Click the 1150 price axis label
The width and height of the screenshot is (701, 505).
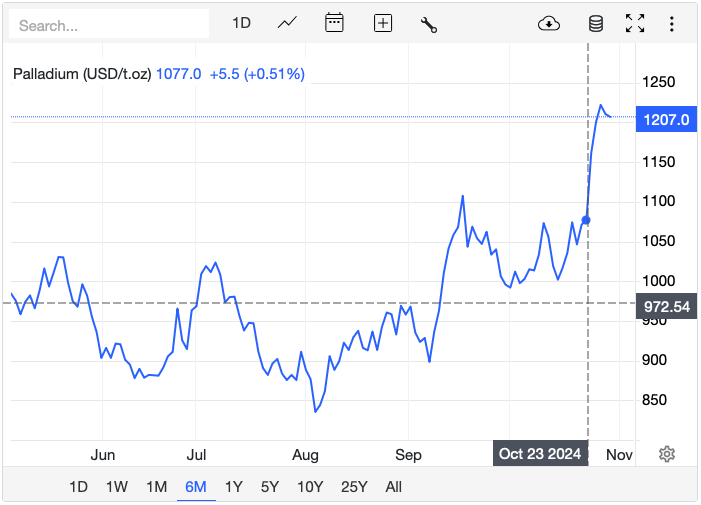[659, 161]
